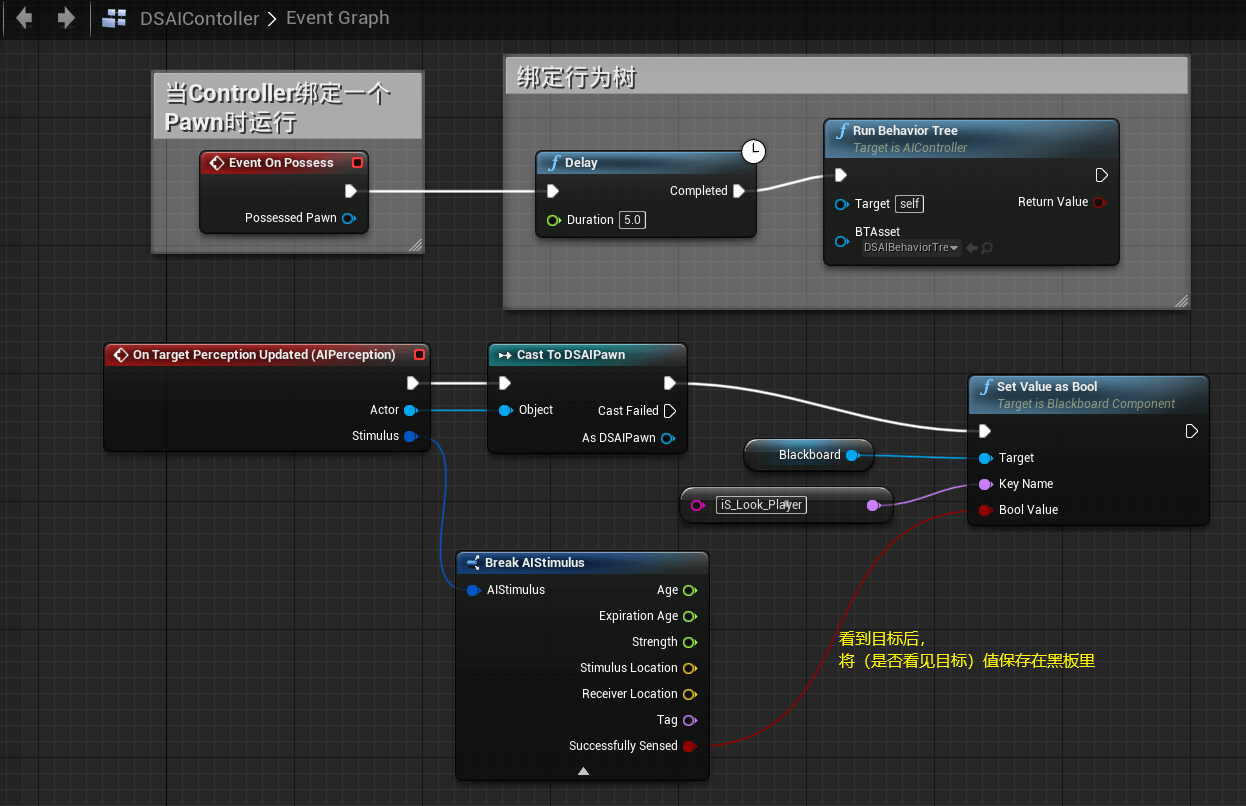Click Event On Possess exec output pin

click(x=351, y=191)
